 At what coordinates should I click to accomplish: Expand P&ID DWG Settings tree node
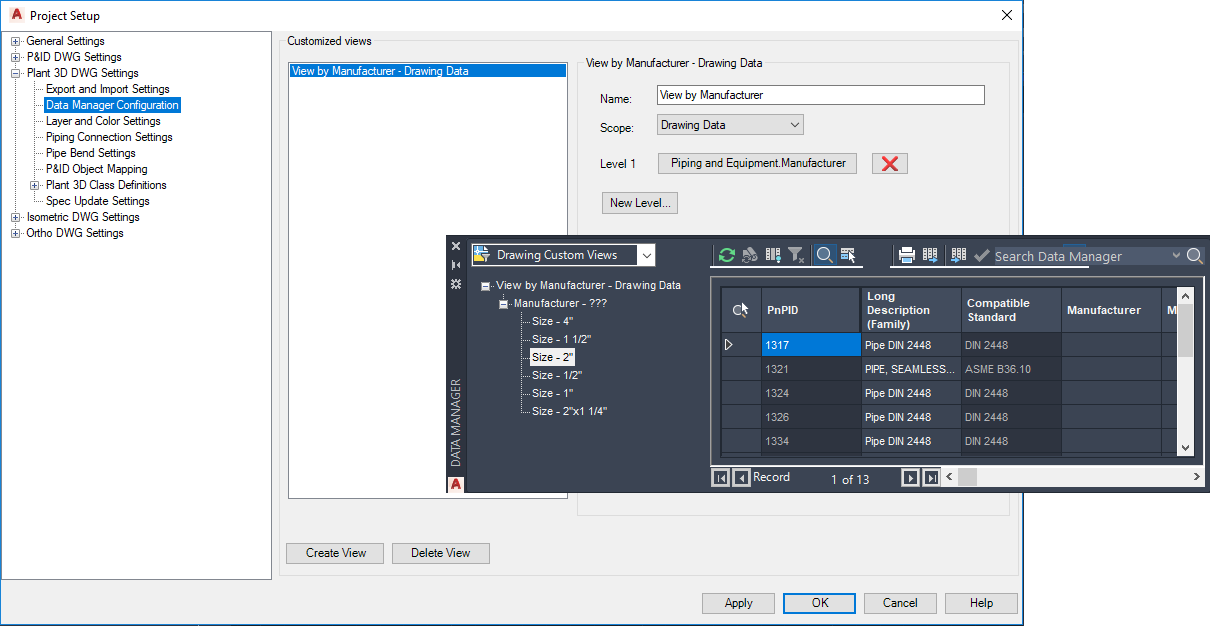click(16, 57)
